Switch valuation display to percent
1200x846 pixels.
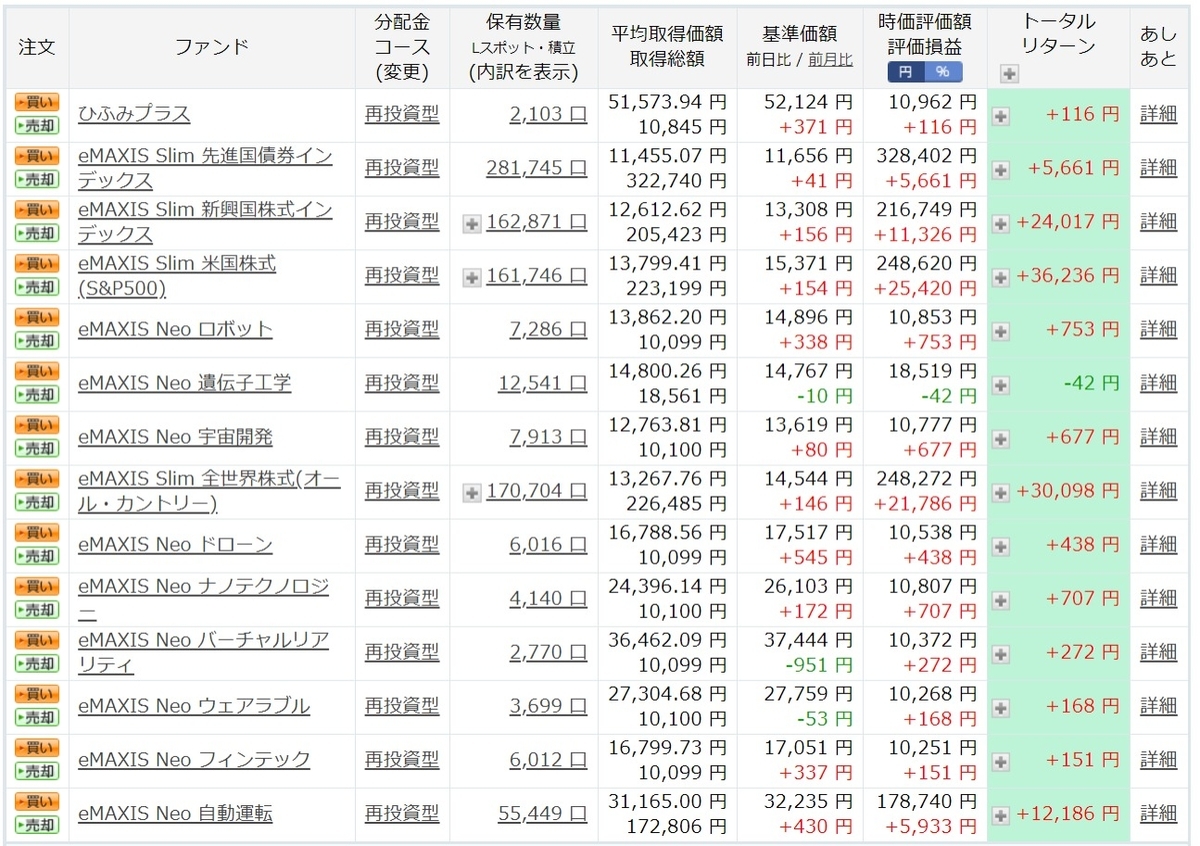[943, 72]
